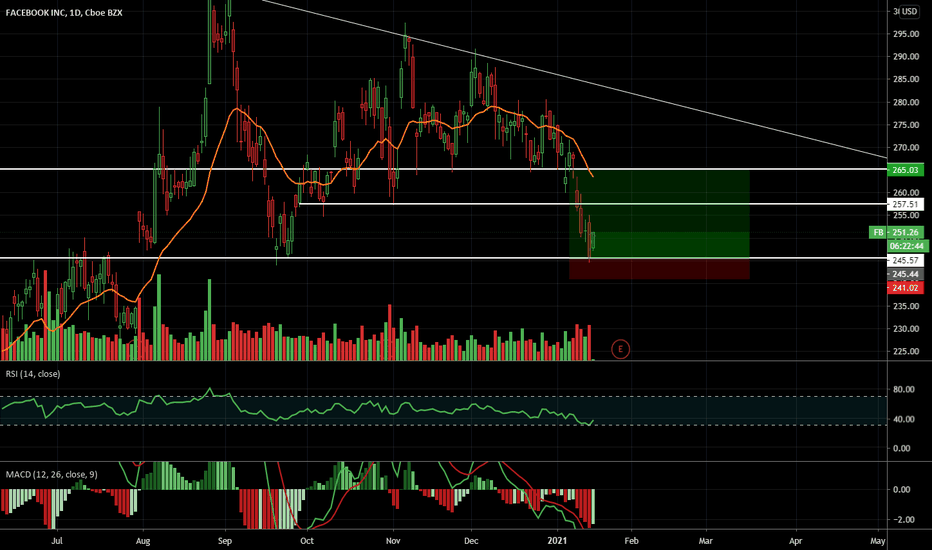Click the FB 251.26 current price tag
This screenshot has width=932, height=550.
pos(896,232)
